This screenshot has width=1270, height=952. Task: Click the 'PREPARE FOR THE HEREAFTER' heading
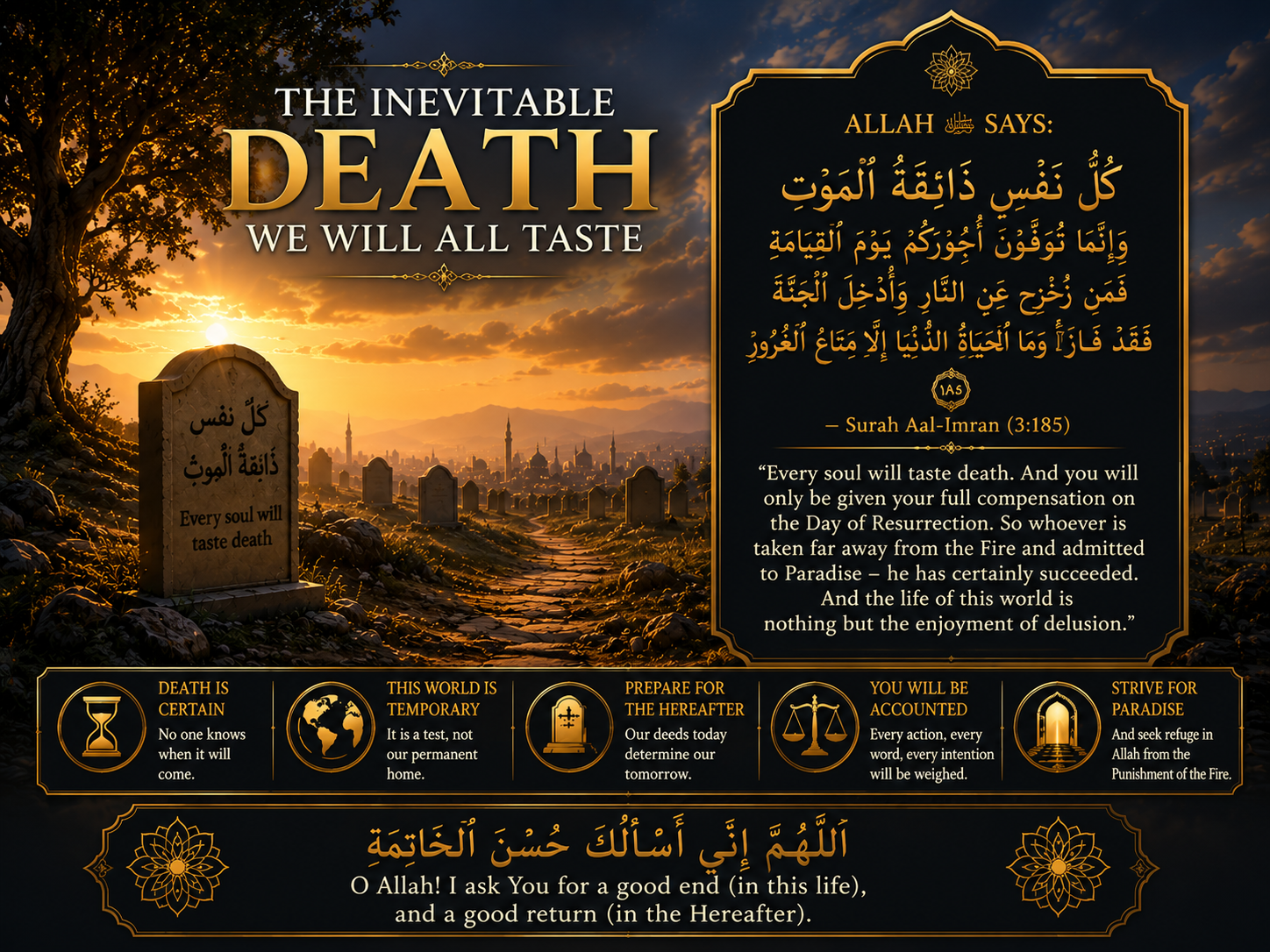pyautogui.click(x=684, y=699)
